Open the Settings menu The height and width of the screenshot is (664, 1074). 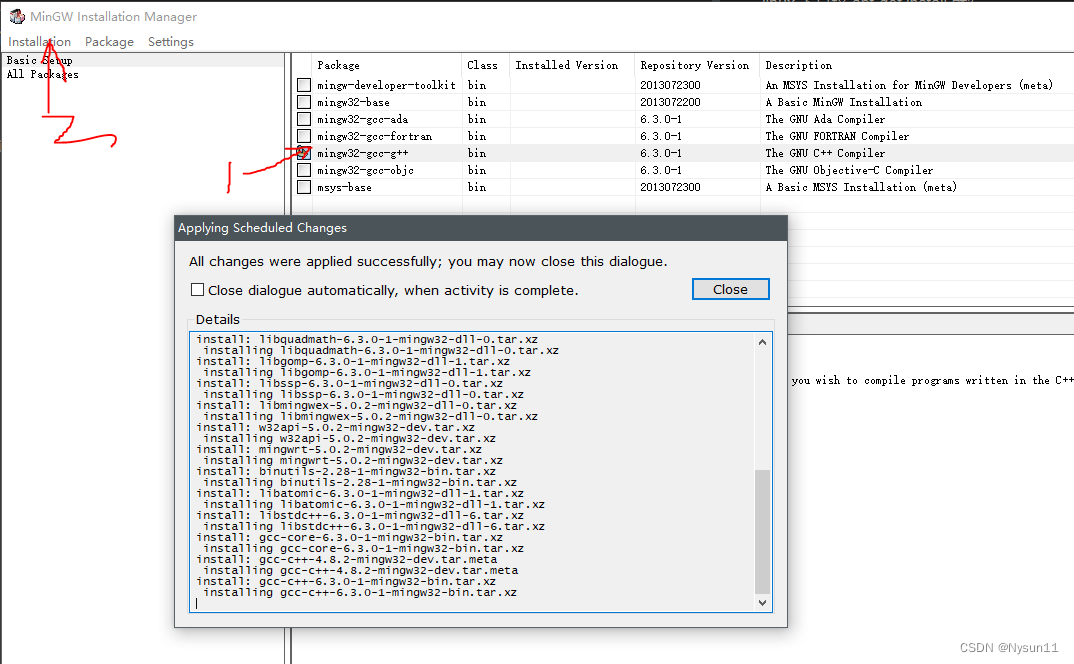[x=171, y=42]
